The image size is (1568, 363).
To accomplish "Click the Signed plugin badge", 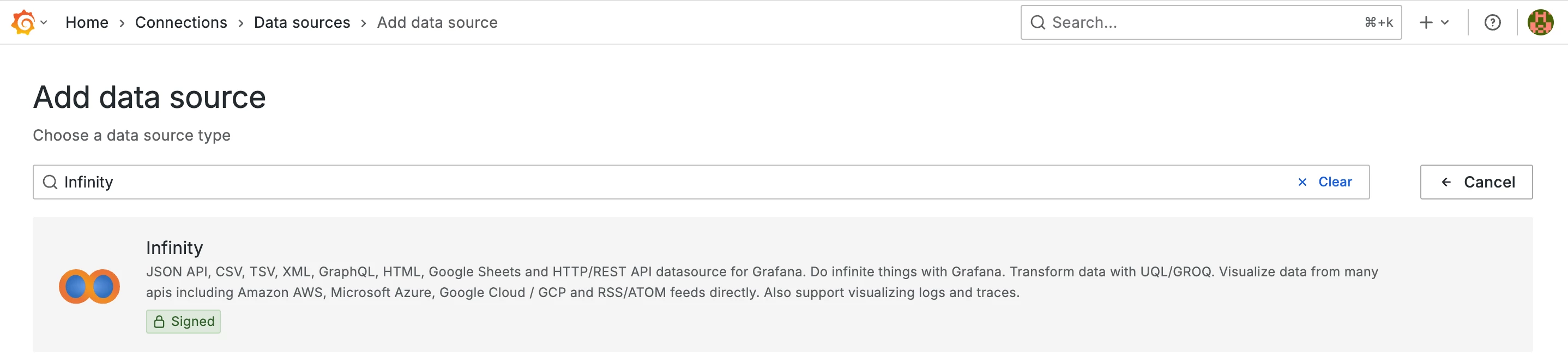I will click(183, 321).
